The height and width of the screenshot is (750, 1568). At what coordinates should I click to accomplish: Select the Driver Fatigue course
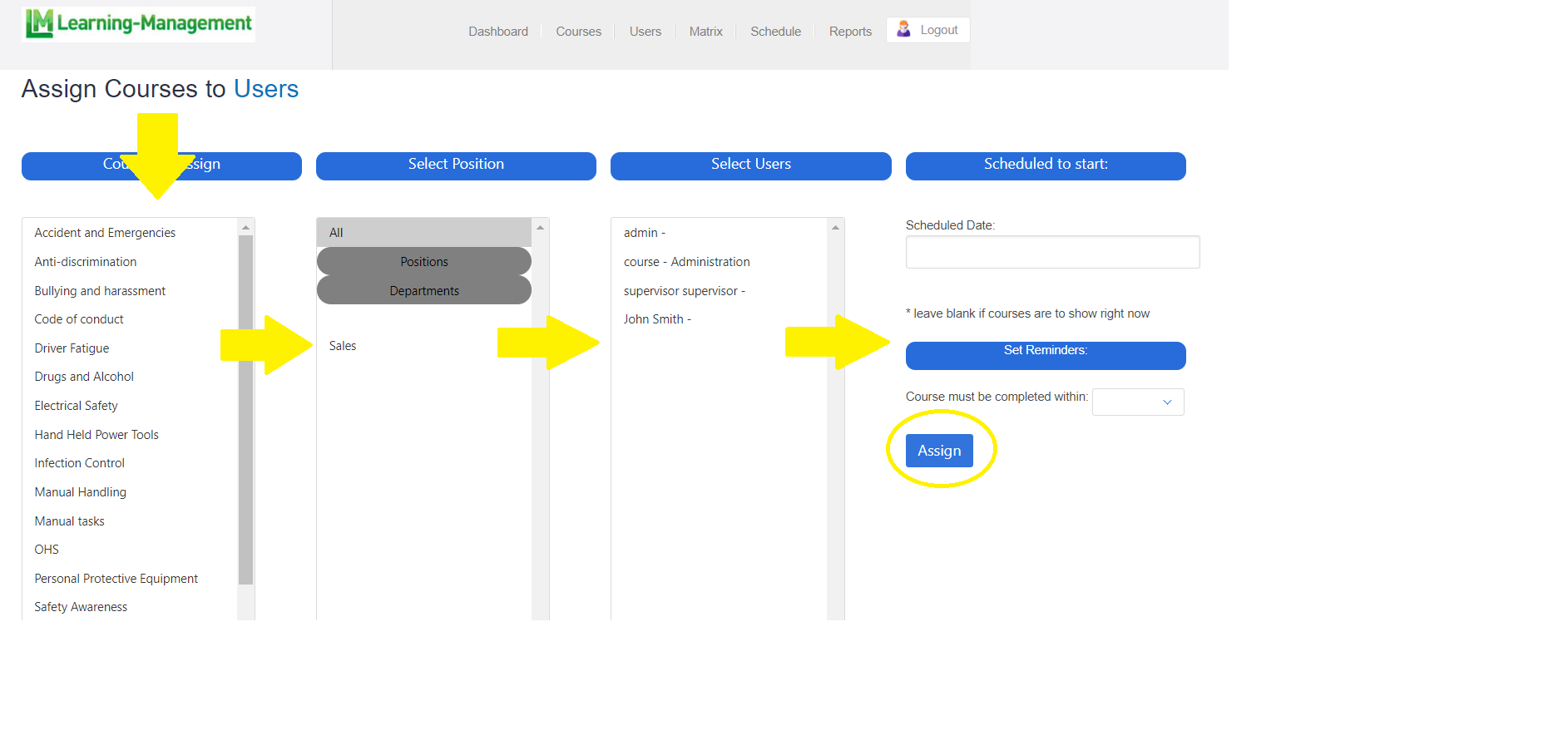point(72,348)
